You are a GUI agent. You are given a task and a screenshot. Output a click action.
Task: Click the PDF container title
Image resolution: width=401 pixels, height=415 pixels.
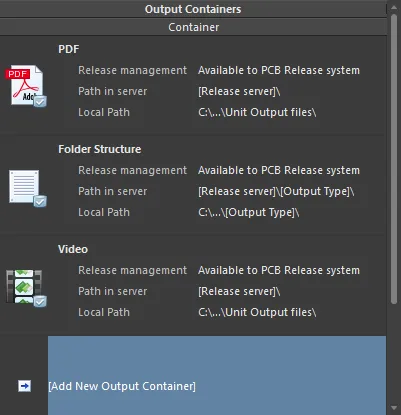69,49
